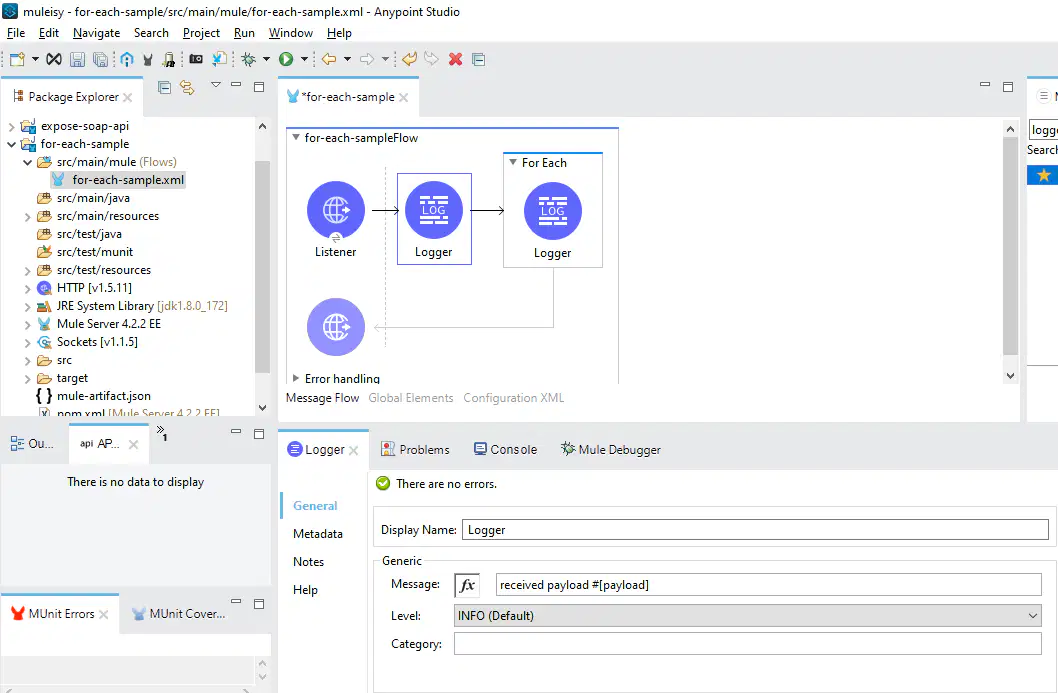Viewport: 1058px width, 693px height.
Task: Open the Search menu
Action: pyautogui.click(x=151, y=33)
